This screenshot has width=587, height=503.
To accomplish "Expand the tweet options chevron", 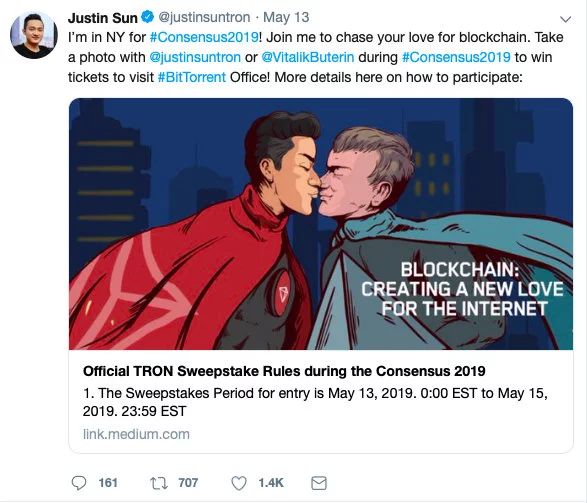I will click(x=565, y=19).
